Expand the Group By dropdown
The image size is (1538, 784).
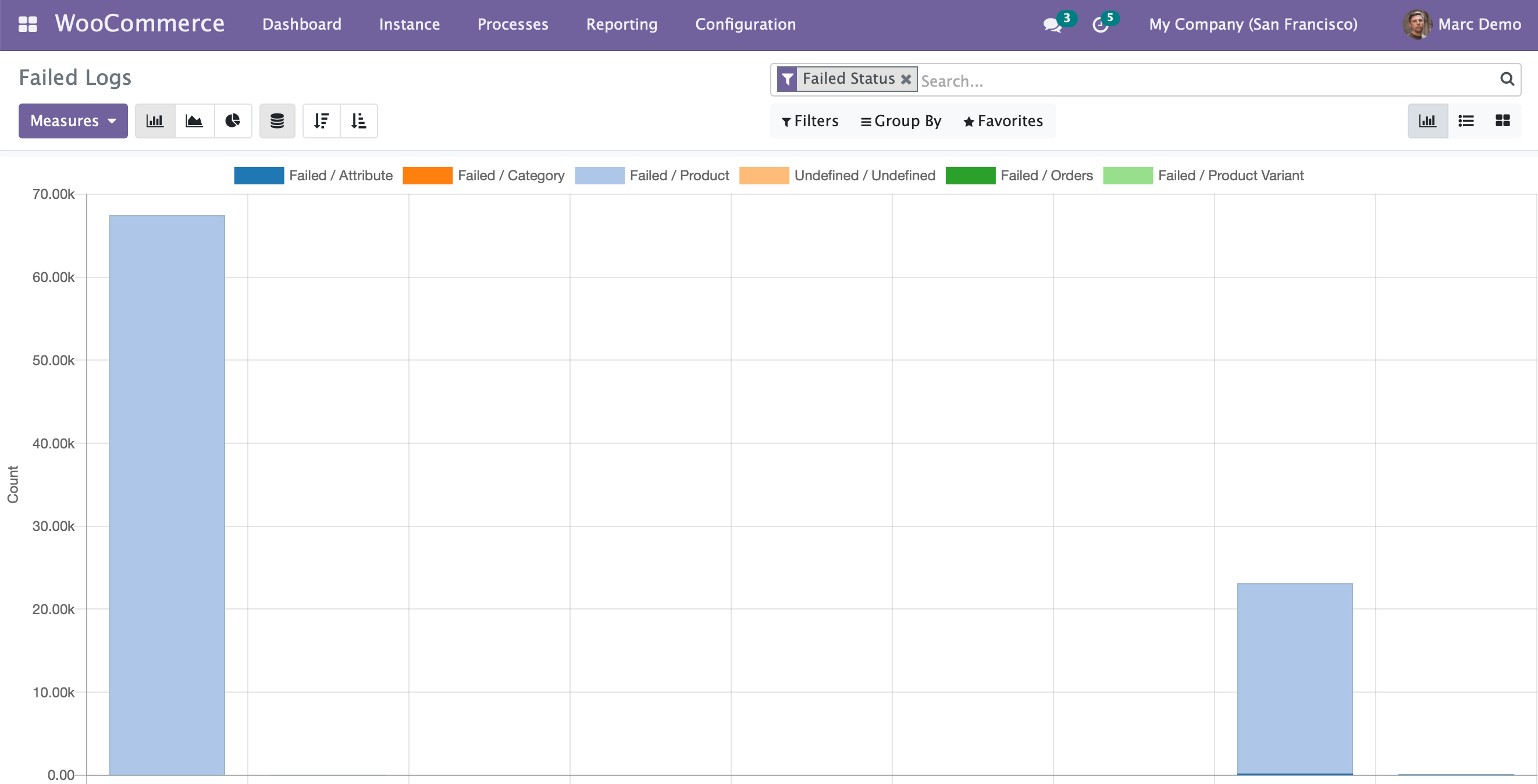coord(900,121)
